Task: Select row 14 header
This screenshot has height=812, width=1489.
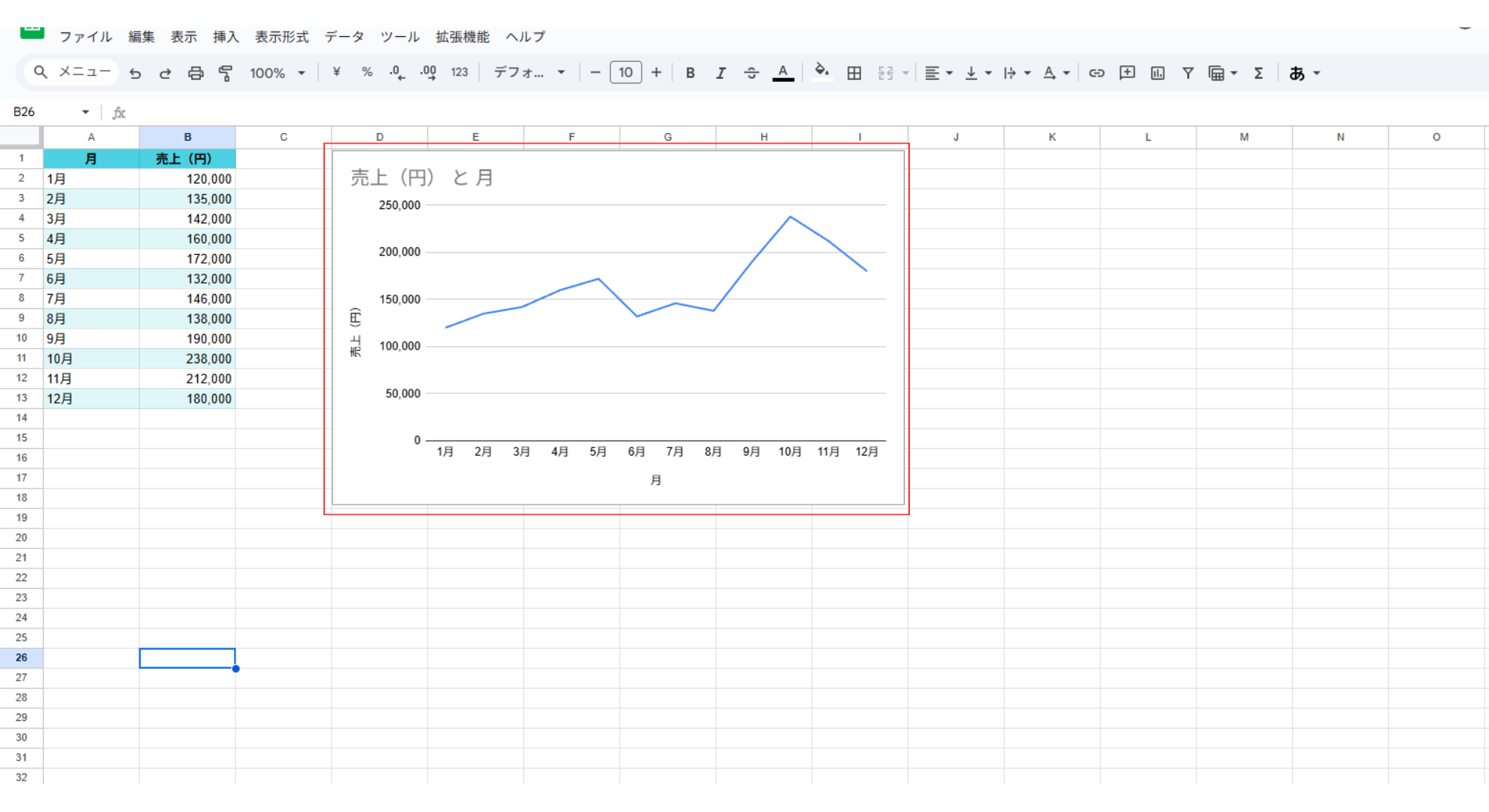Action: pos(21,418)
